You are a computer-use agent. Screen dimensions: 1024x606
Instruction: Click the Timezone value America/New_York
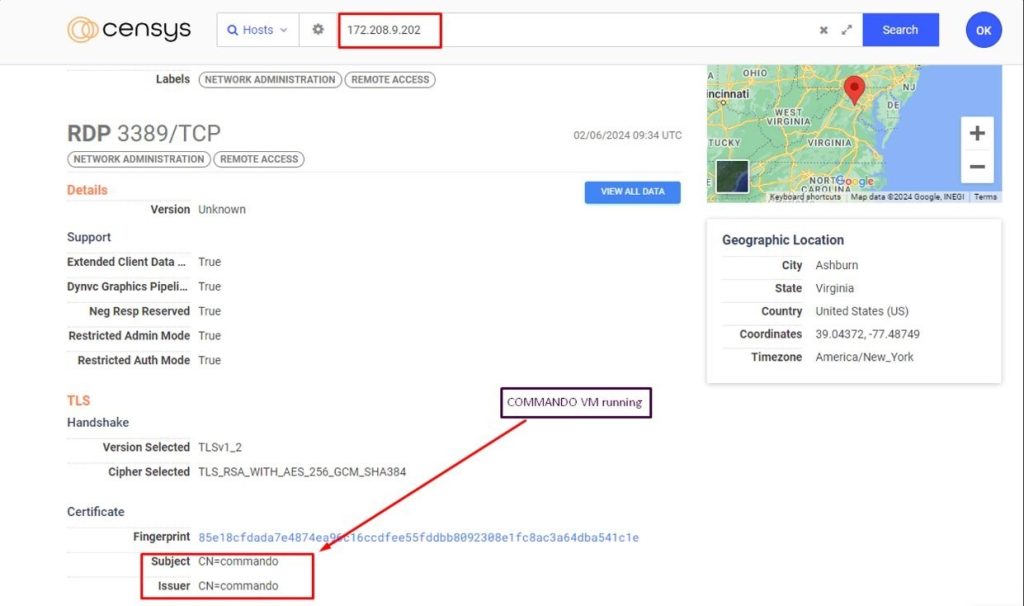864,357
